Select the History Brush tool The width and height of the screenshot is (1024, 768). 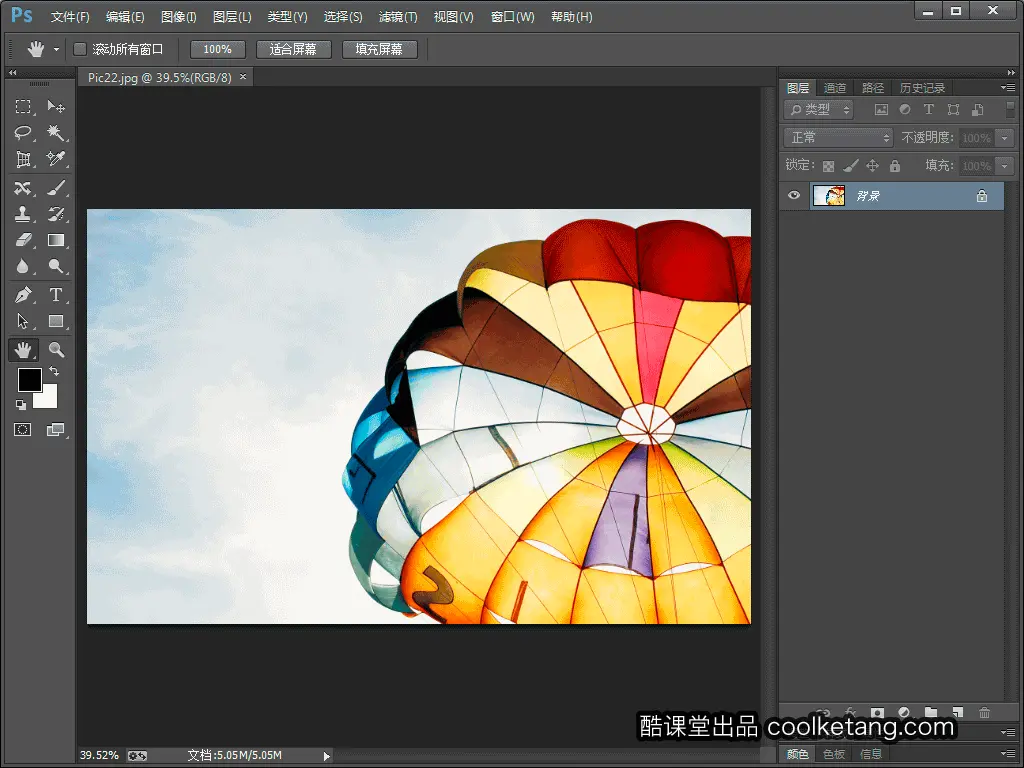point(56,214)
